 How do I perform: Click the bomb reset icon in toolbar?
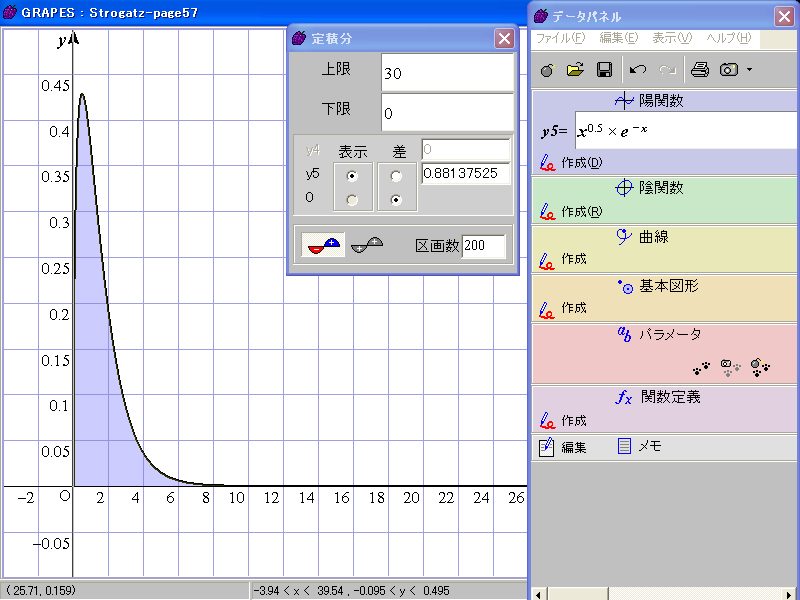546,70
